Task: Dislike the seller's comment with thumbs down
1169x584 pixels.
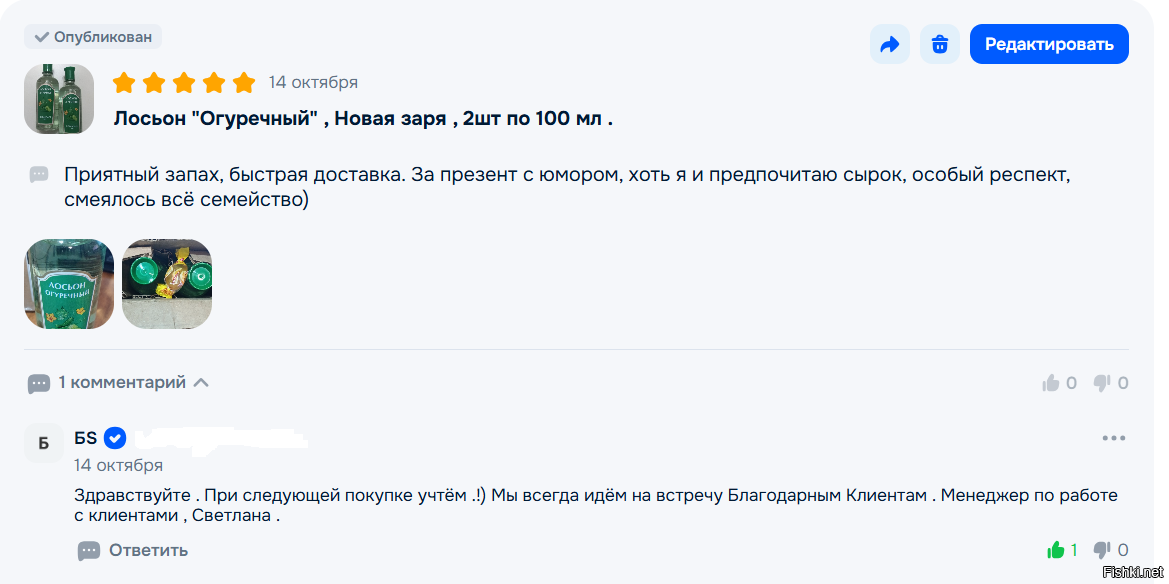Action: click(1103, 550)
